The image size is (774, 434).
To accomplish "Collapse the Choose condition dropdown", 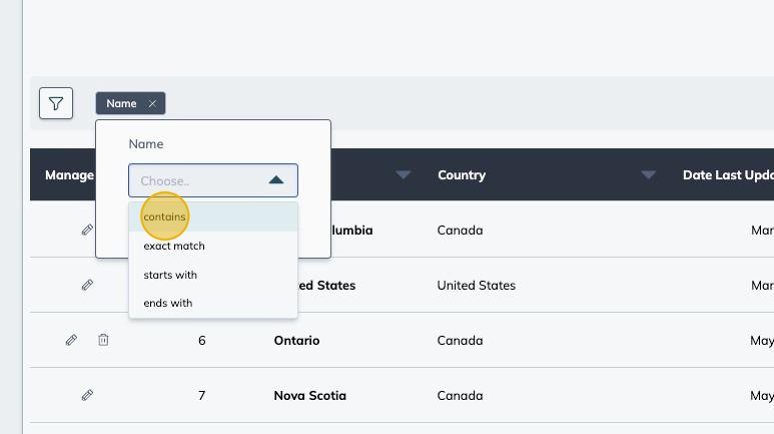I will 276,180.
